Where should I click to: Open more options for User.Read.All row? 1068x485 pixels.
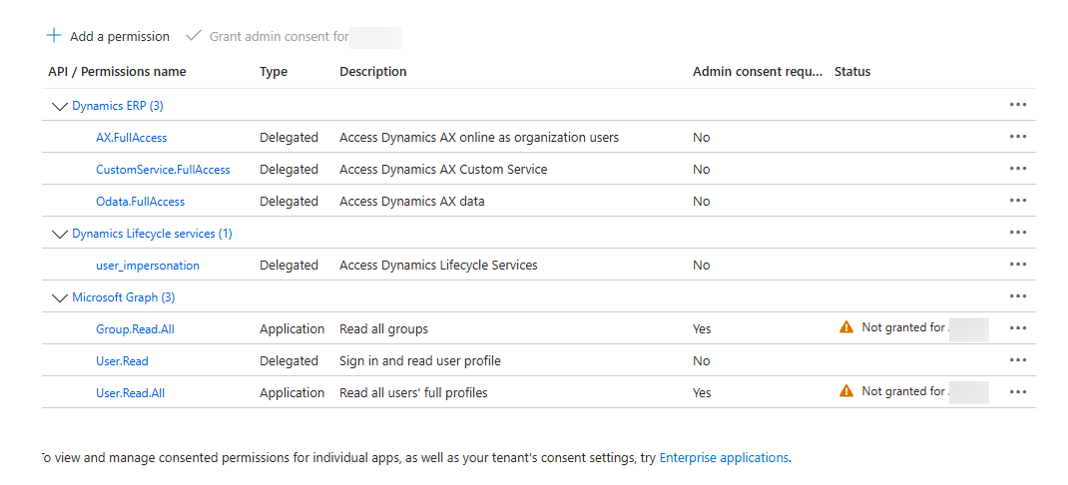[1018, 392]
